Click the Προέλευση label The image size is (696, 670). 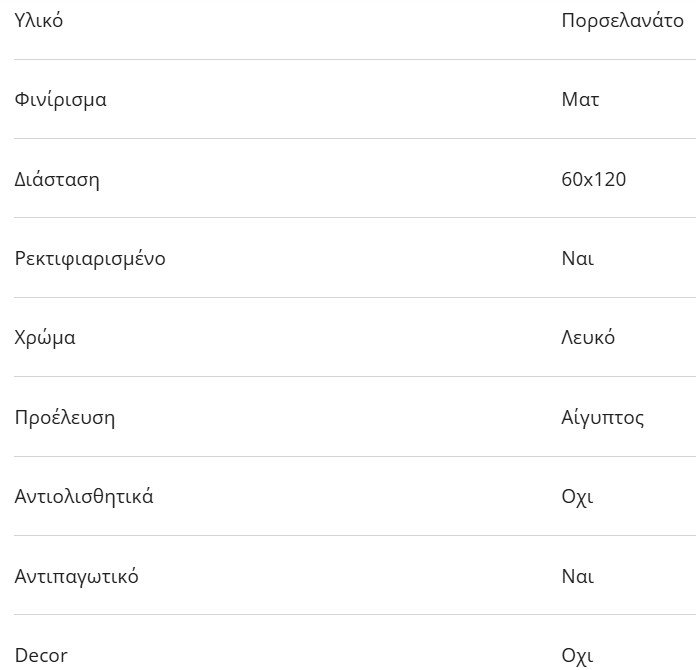[x=65, y=417]
